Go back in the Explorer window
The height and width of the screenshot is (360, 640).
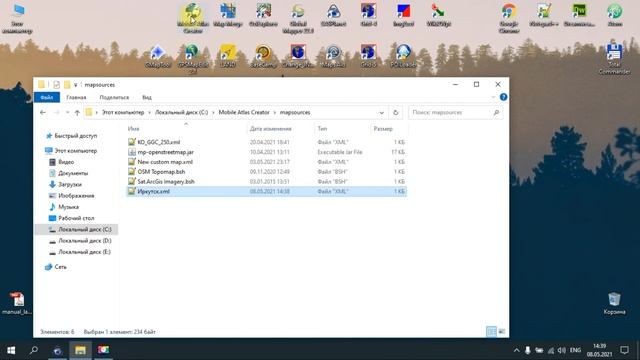point(43,112)
